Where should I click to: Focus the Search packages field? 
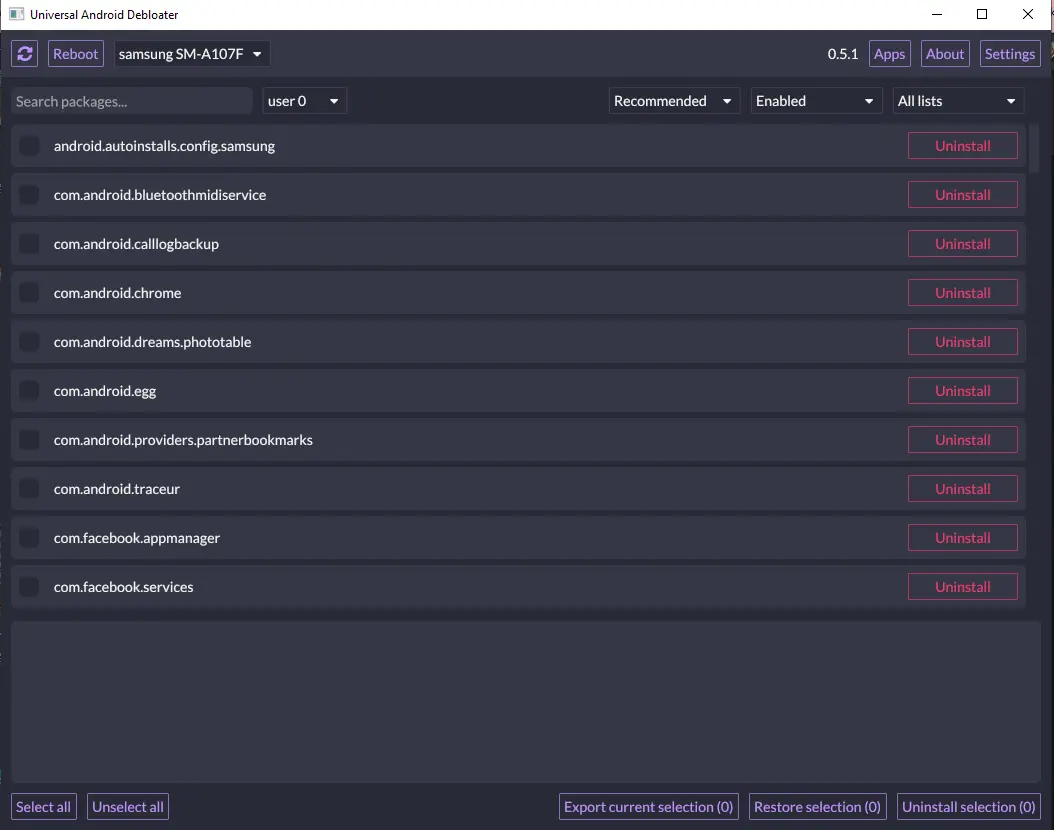(x=132, y=101)
